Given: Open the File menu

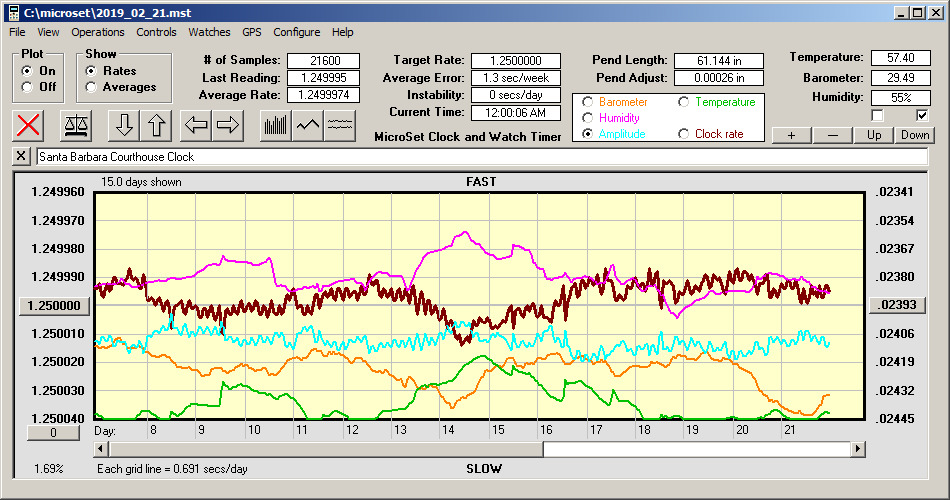Looking at the screenshot, I should click(17, 32).
